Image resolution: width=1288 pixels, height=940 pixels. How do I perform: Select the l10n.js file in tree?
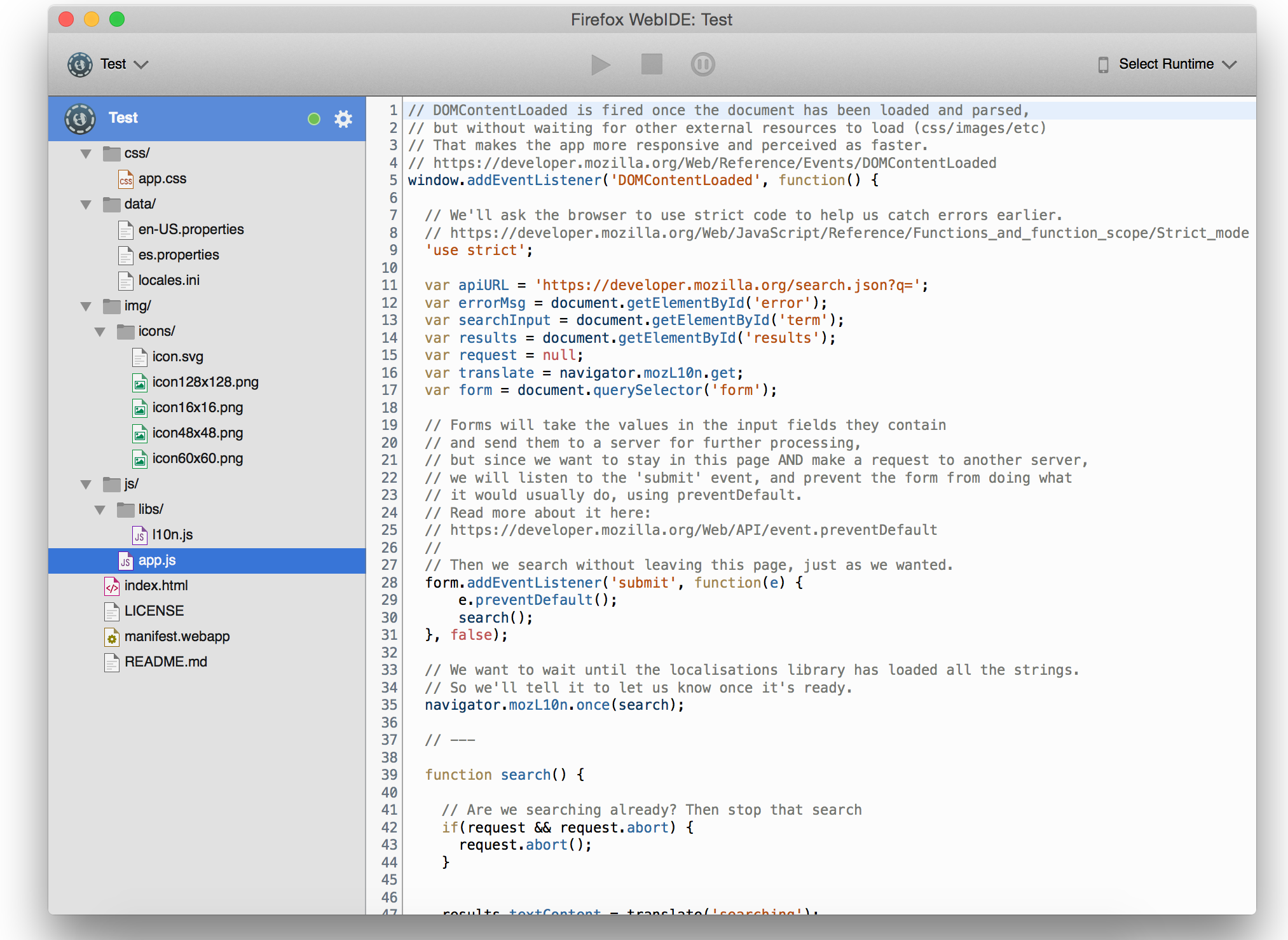click(x=172, y=535)
